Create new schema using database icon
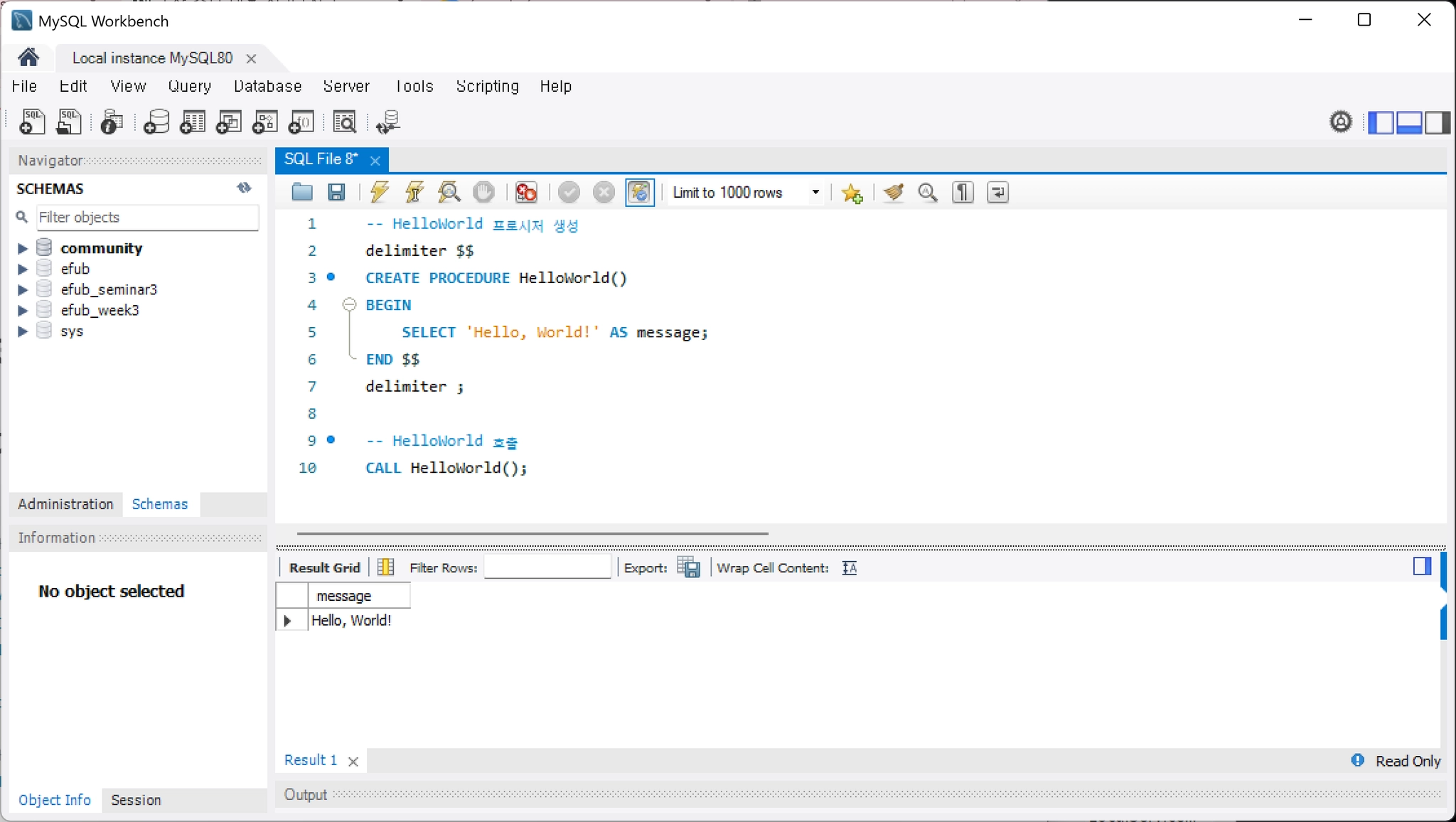1456x822 pixels. (x=156, y=122)
